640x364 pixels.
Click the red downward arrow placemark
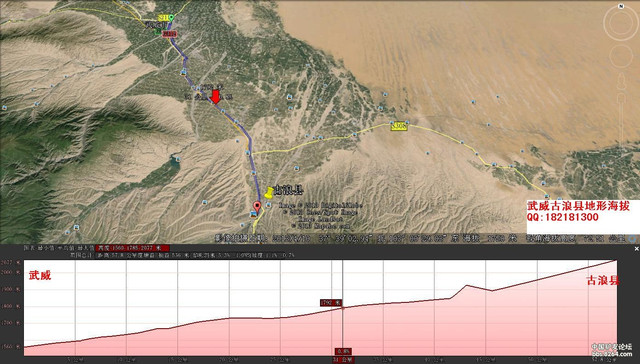tap(215, 97)
